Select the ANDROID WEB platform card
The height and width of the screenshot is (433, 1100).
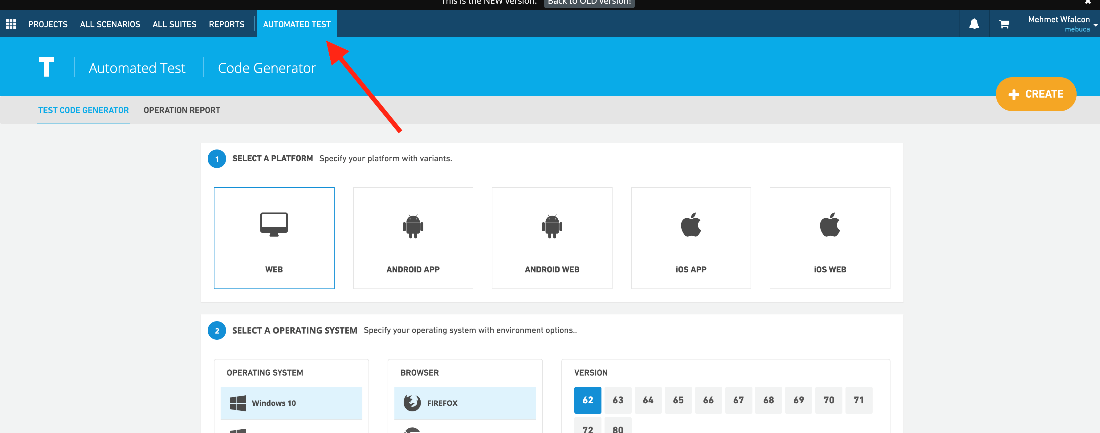click(552, 238)
